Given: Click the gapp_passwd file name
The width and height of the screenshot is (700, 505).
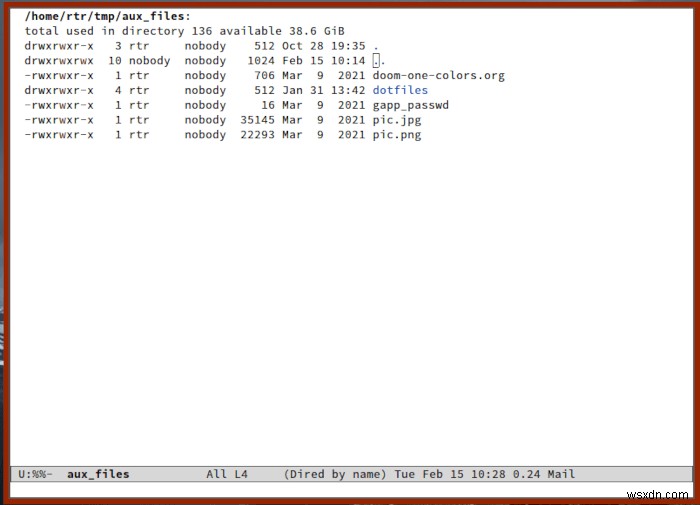Looking at the screenshot, I should point(411,105).
